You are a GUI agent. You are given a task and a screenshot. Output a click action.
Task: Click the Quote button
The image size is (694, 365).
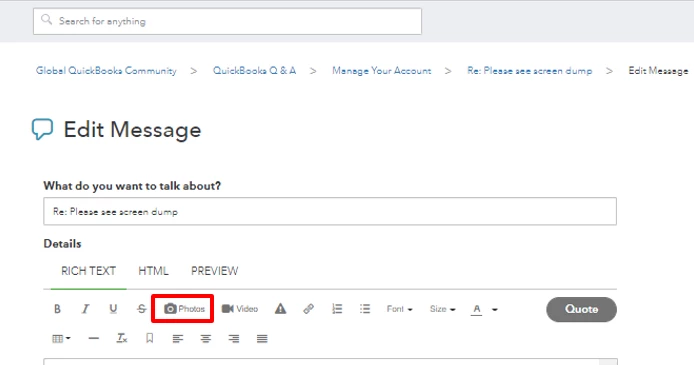[x=581, y=309]
